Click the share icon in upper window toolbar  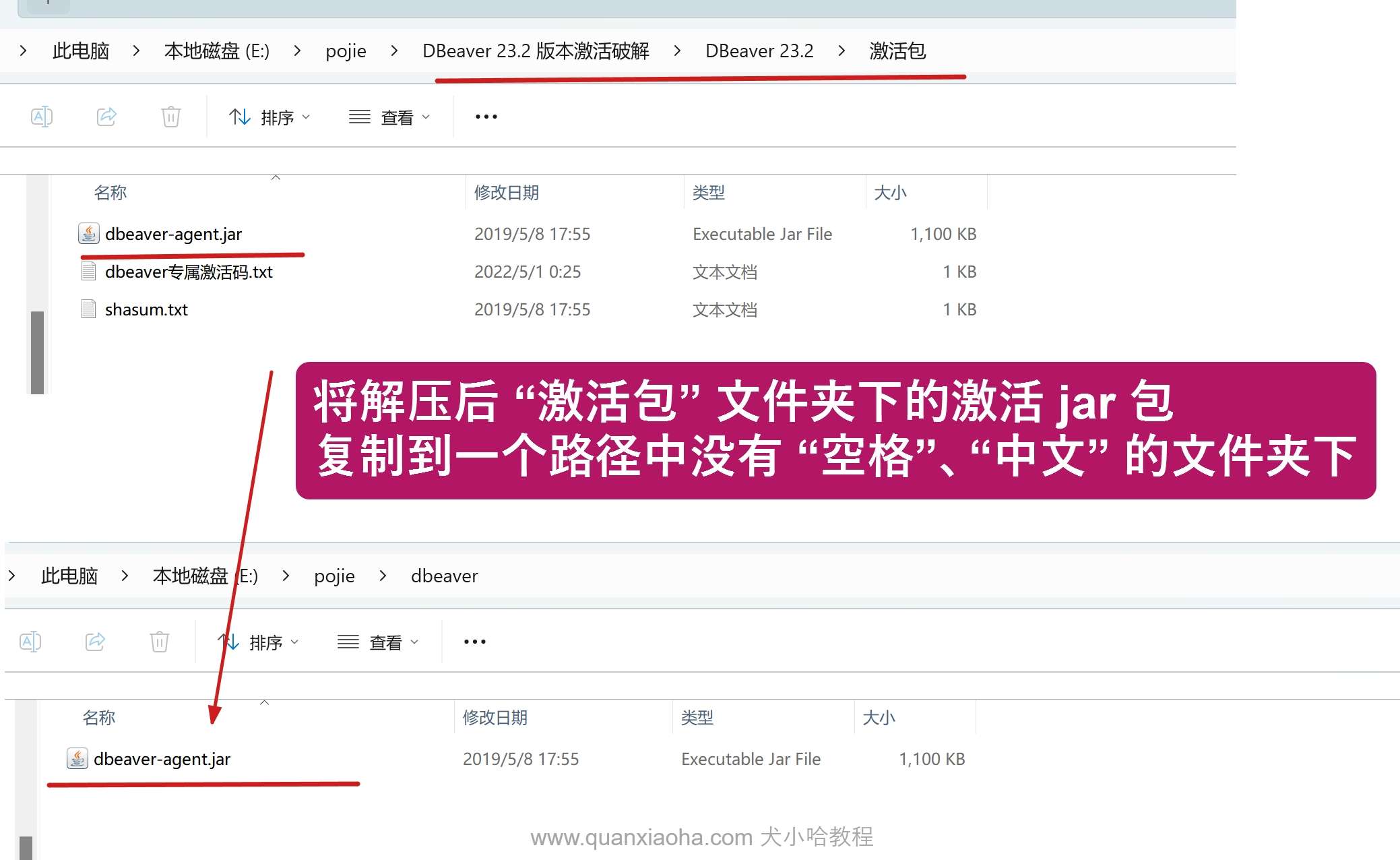[106, 117]
